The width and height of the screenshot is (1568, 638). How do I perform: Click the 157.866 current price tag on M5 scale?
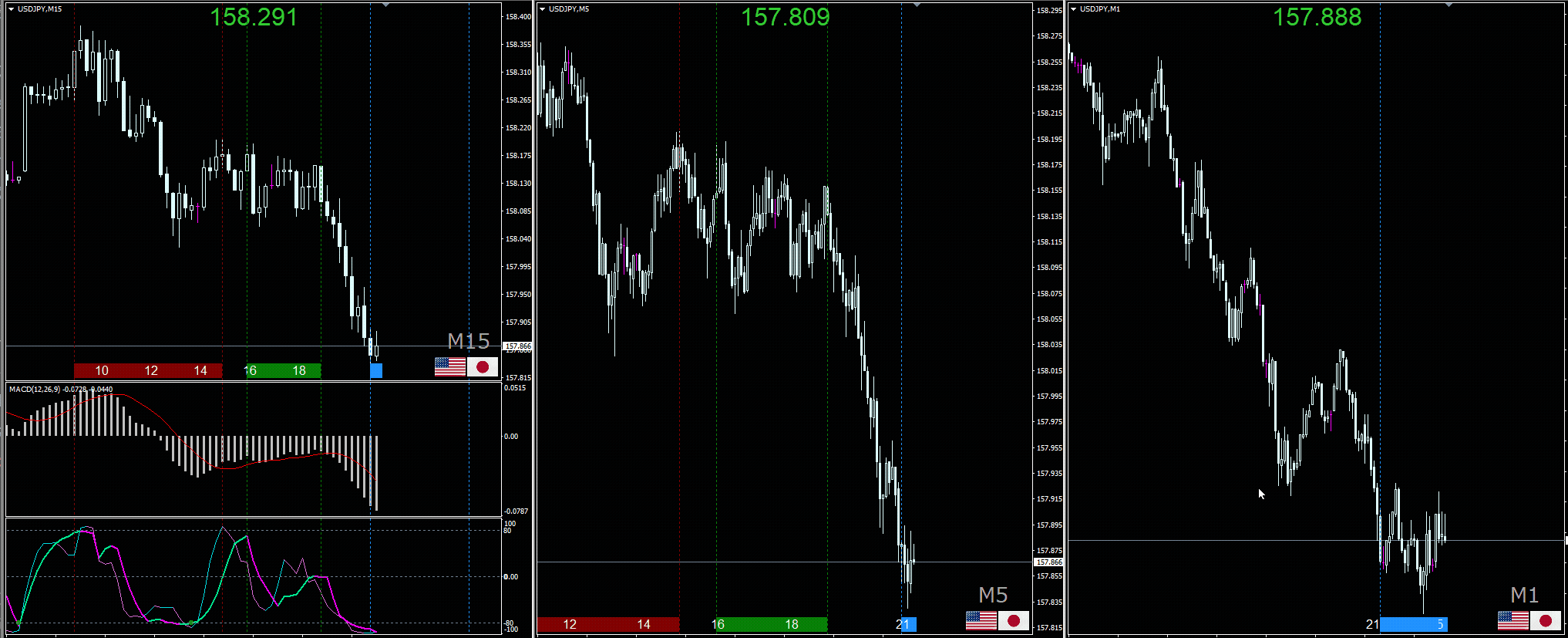pos(1049,562)
